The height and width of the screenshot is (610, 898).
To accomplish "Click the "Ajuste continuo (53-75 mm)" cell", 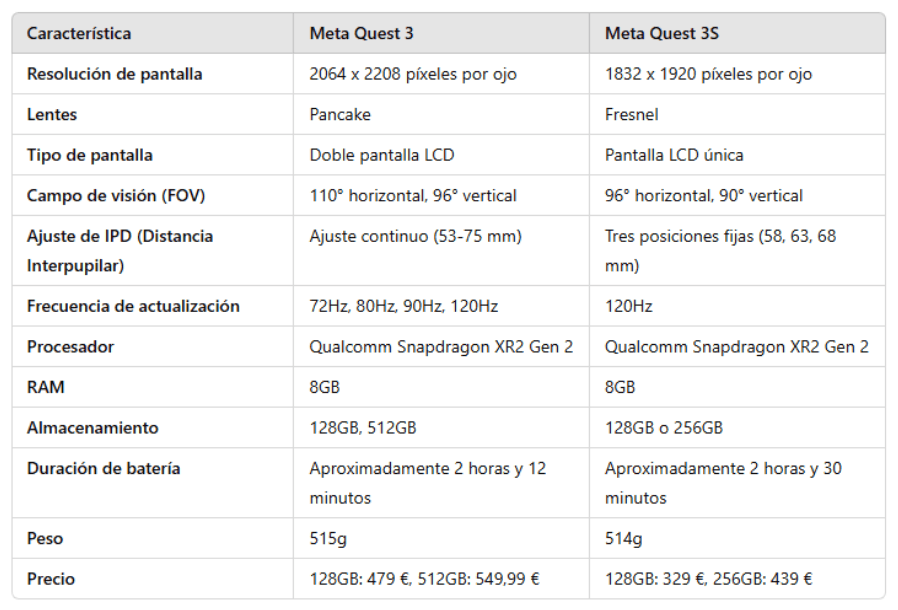I will (x=415, y=237).
